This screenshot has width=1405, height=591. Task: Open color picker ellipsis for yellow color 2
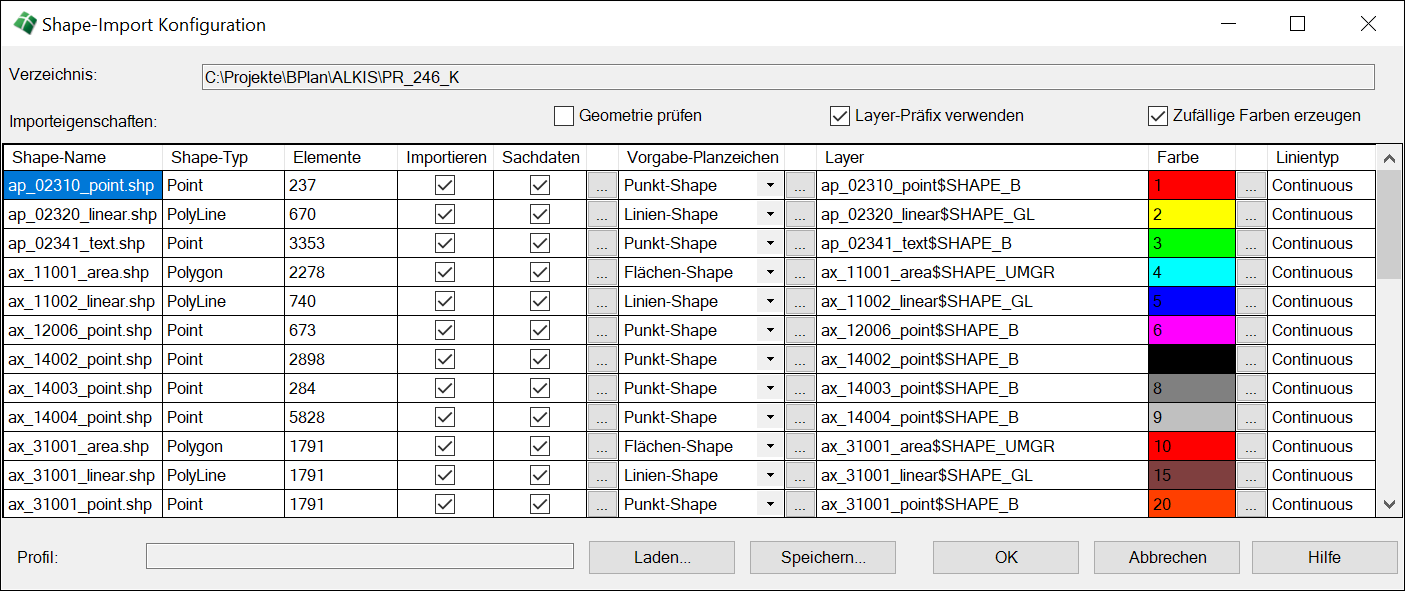[1251, 215]
